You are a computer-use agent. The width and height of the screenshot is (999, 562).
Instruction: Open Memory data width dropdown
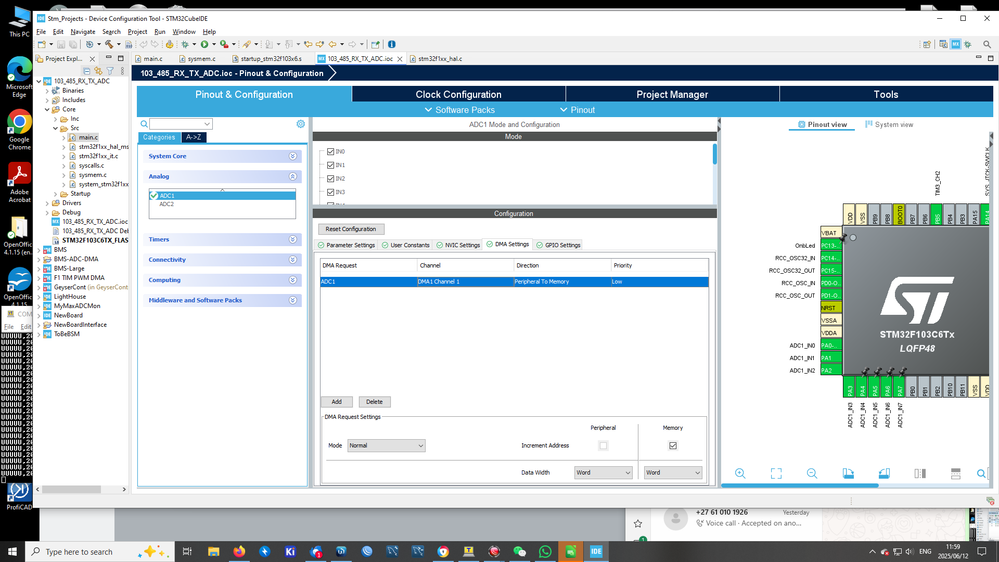click(673, 473)
